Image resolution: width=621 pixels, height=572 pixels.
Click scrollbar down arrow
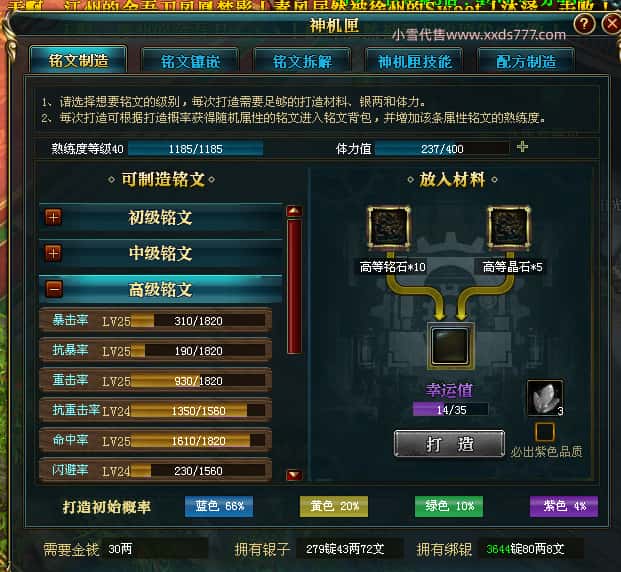[x=294, y=475]
